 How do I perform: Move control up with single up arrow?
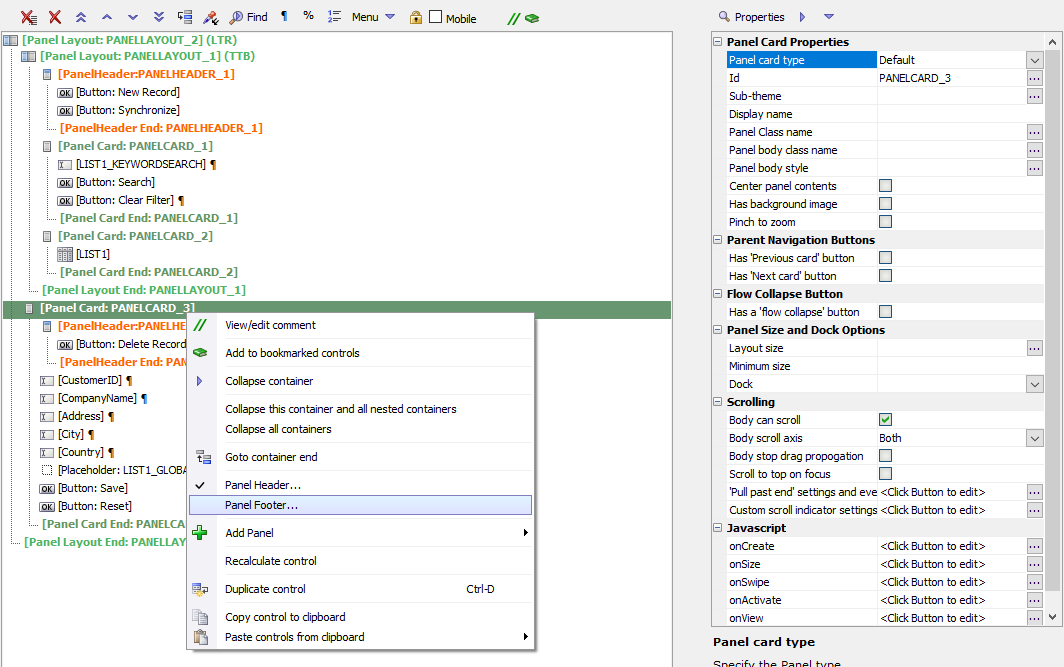point(107,17)
